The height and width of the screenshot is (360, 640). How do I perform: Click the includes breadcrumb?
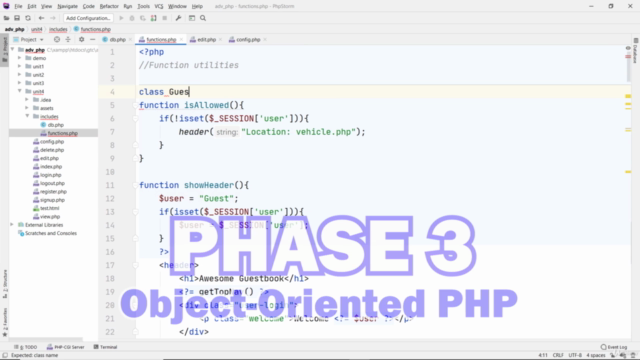tap(58, 29)
